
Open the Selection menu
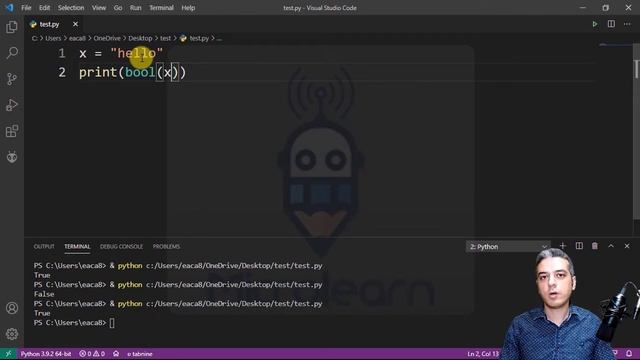point(71,8)
